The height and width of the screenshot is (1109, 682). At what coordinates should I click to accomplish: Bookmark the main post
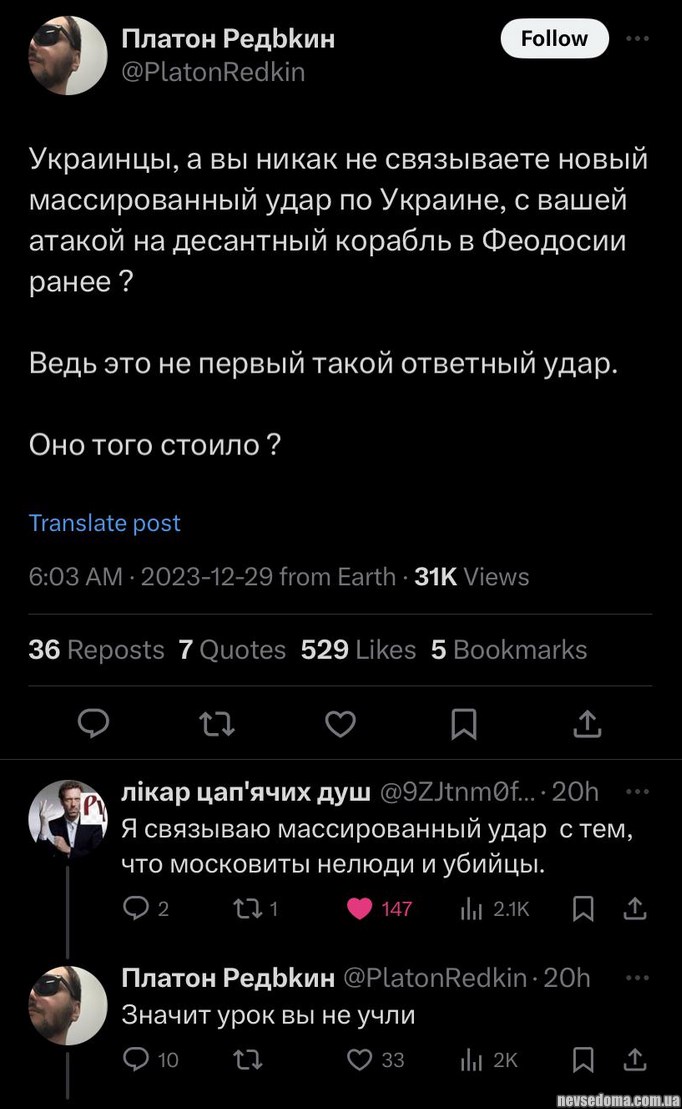[463, 722]
